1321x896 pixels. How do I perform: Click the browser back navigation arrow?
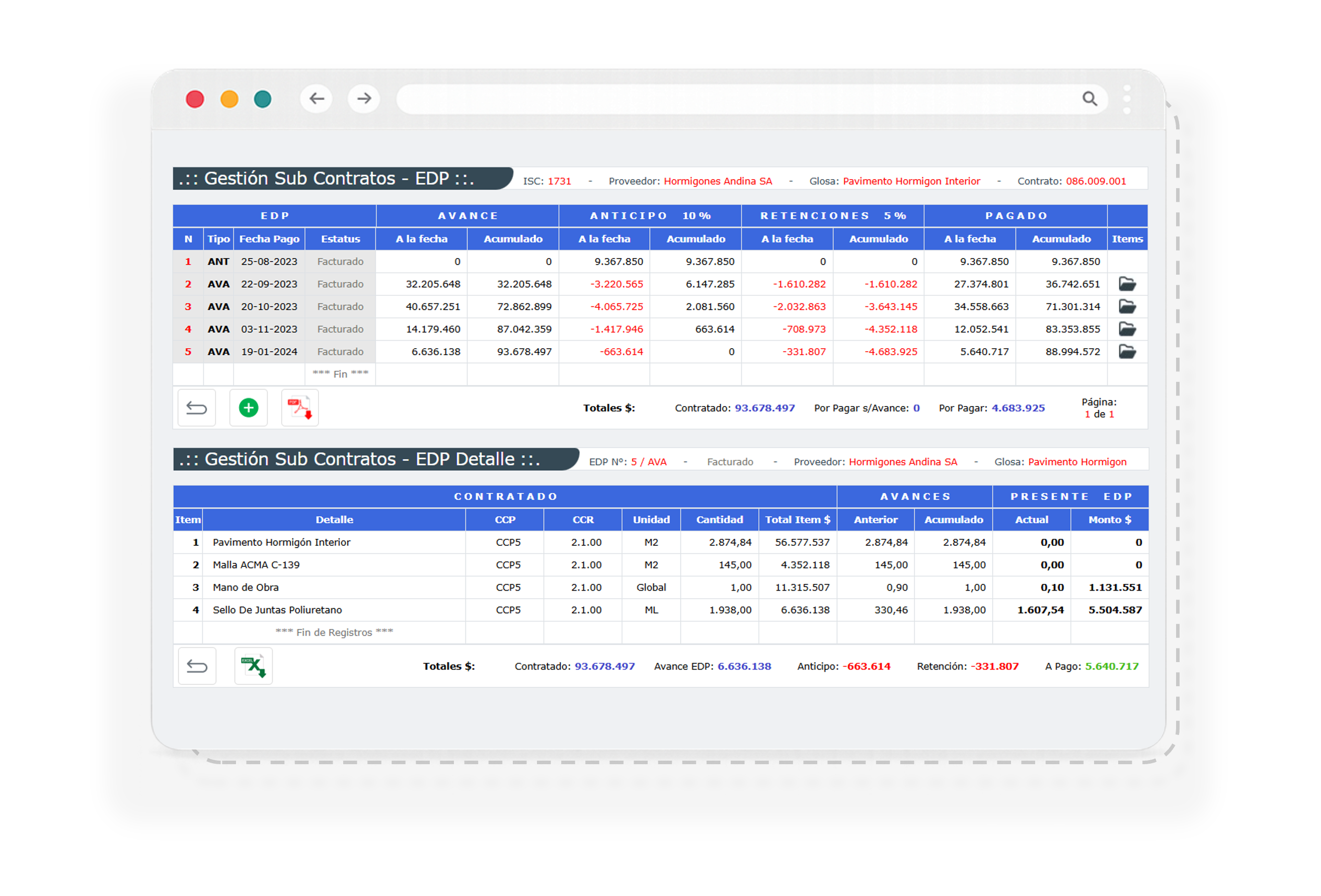coord(317,99)
